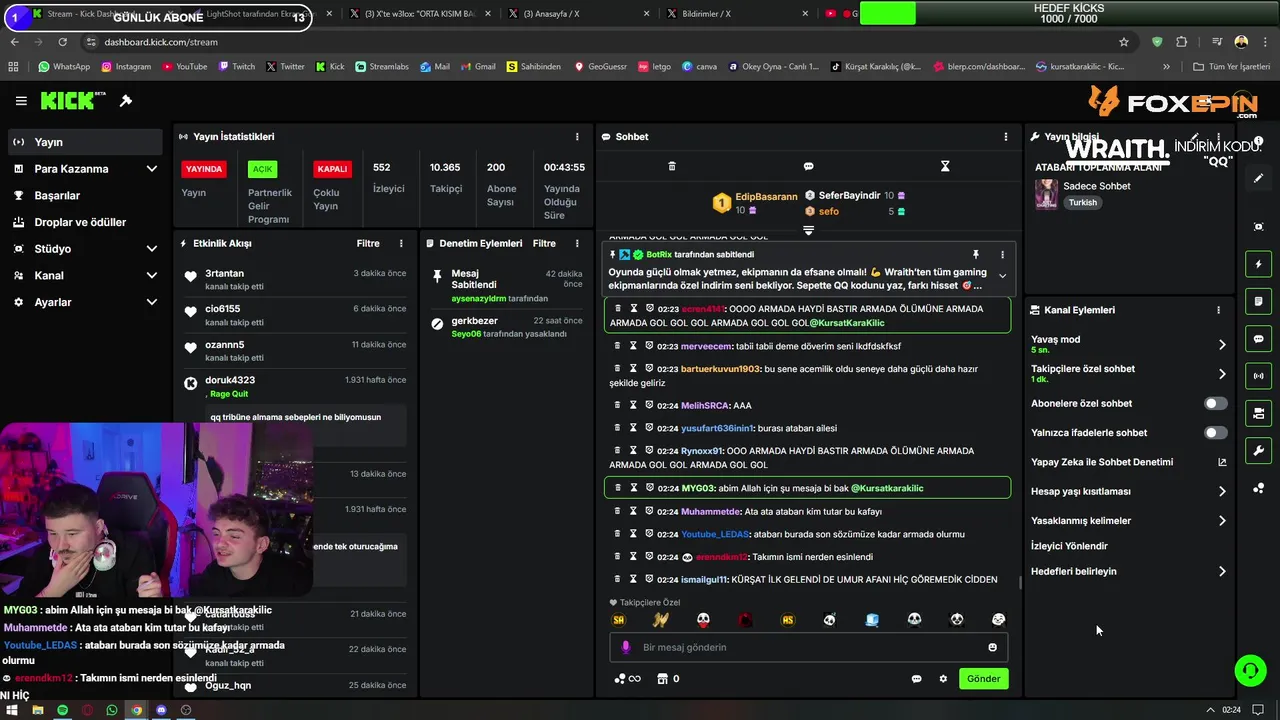Viewport: 1280px width, 720px height.
Task: Select Yayın in the sidebar
Action: [x=85, y=142]
